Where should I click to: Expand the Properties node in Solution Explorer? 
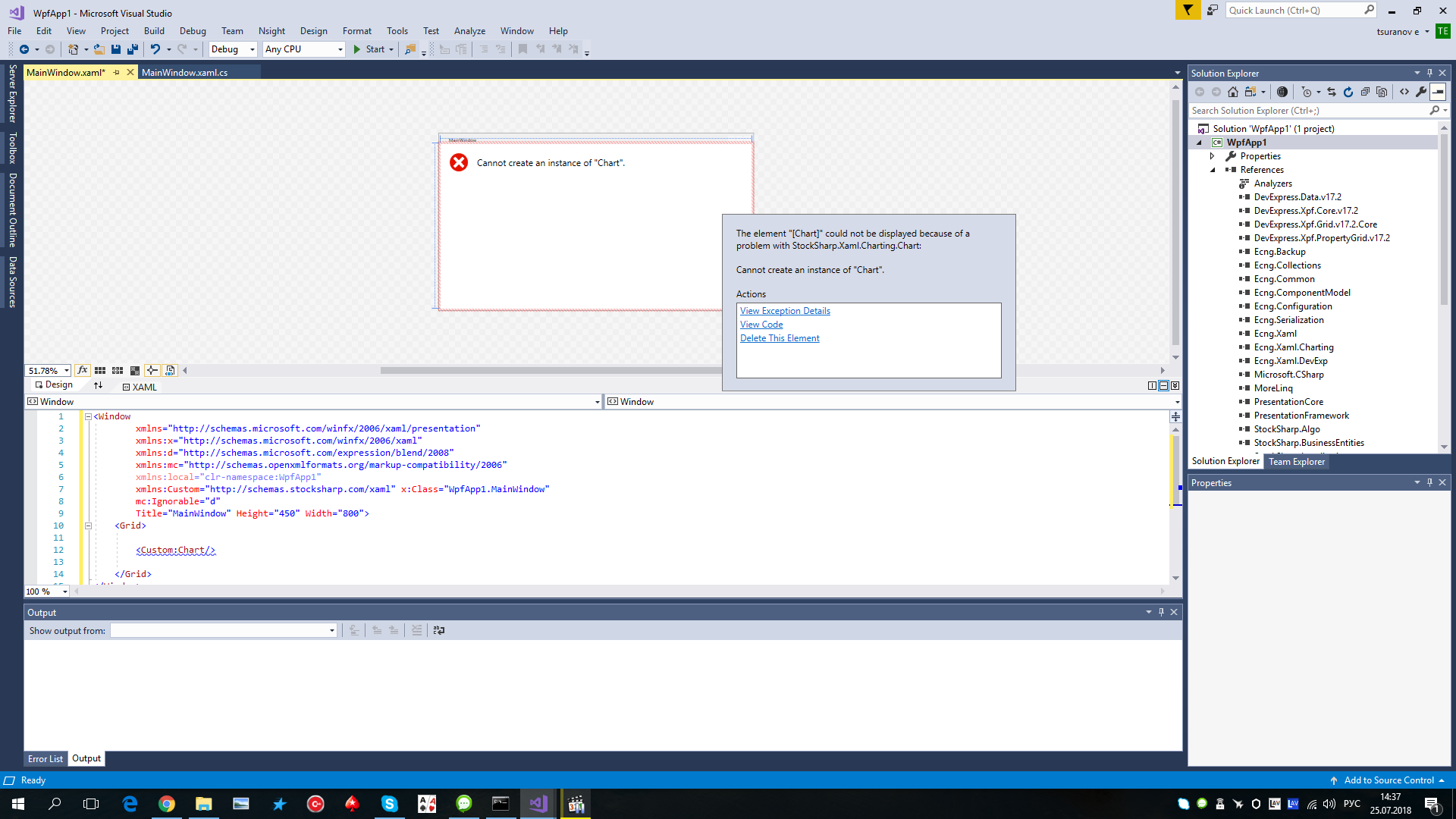click(x=1213, y=156)
